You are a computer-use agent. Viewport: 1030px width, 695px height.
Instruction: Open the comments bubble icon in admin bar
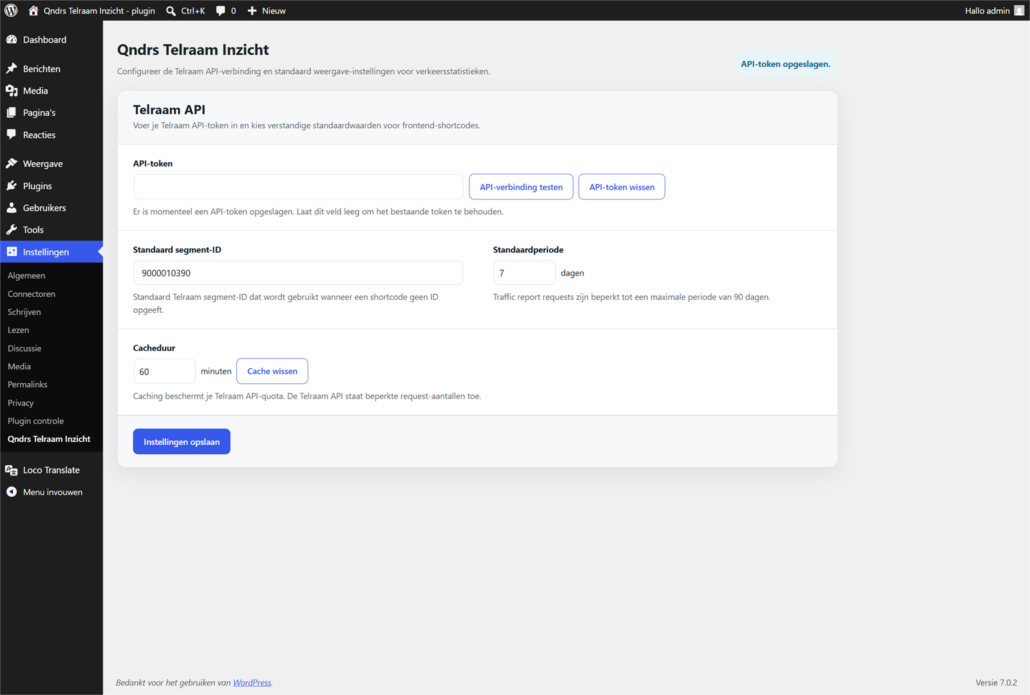221,11
